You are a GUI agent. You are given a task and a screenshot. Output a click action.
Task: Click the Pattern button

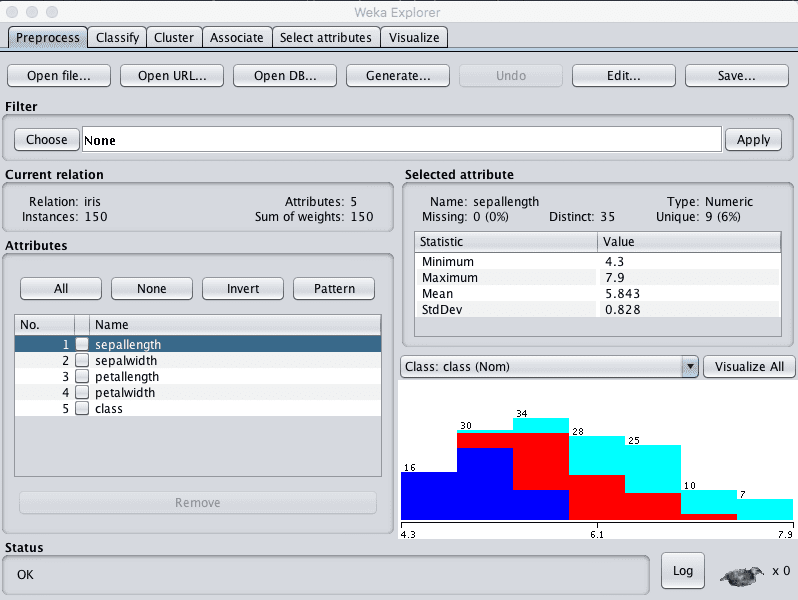tap(334, 289)
